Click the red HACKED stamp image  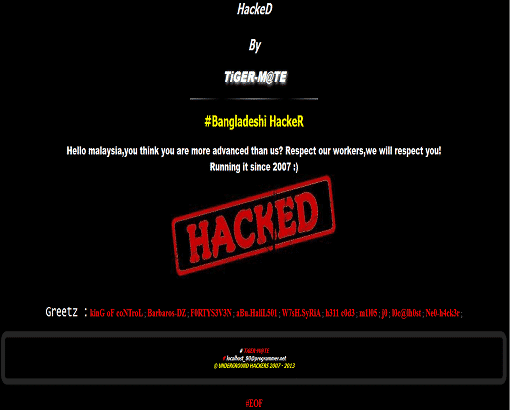(x=254, y=226)
